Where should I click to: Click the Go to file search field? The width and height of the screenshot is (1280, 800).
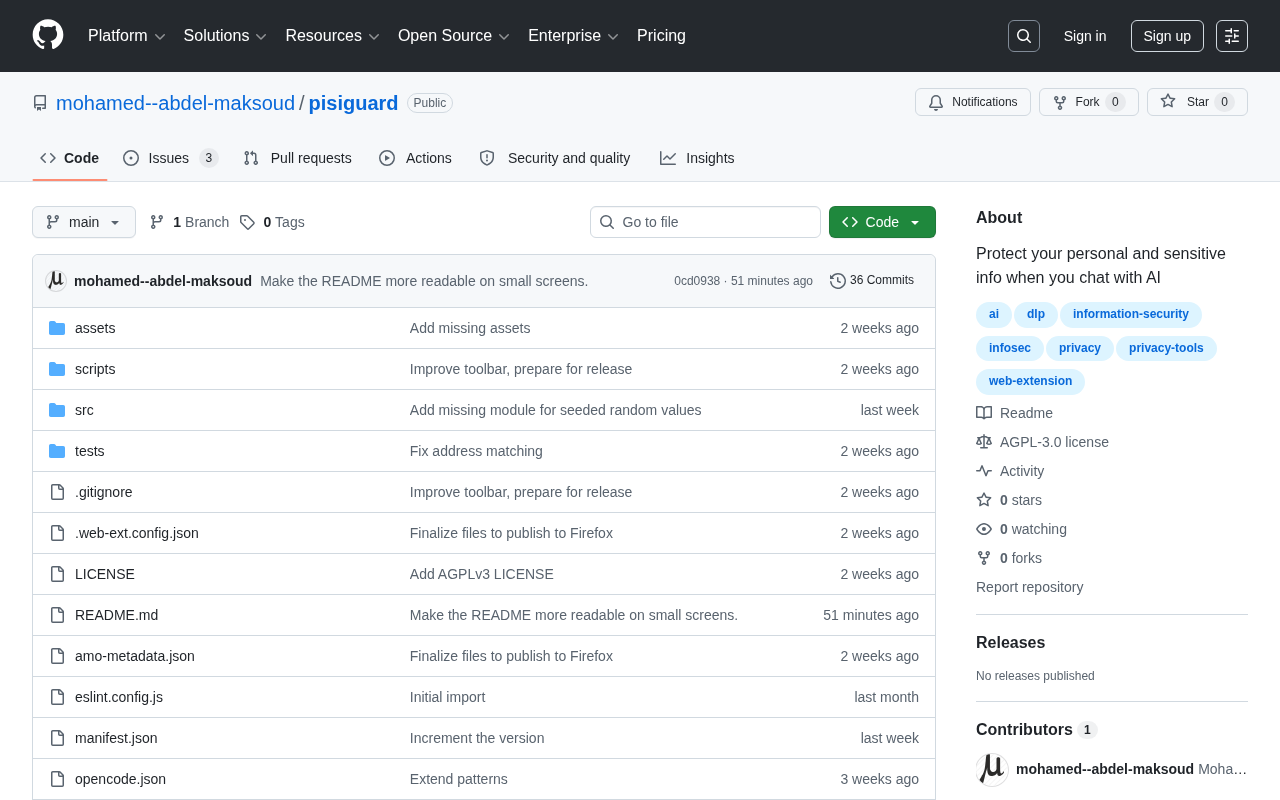pos(705,222)
